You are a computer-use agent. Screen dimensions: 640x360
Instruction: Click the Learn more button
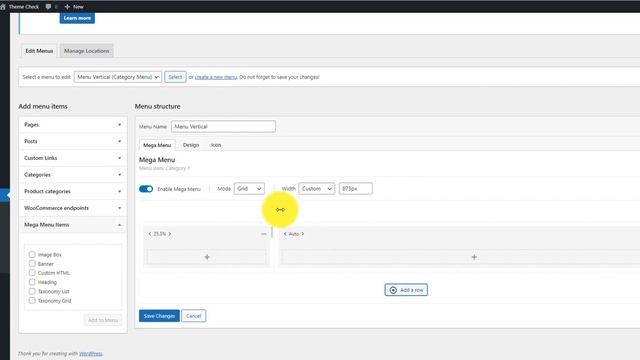coord(77,18)
